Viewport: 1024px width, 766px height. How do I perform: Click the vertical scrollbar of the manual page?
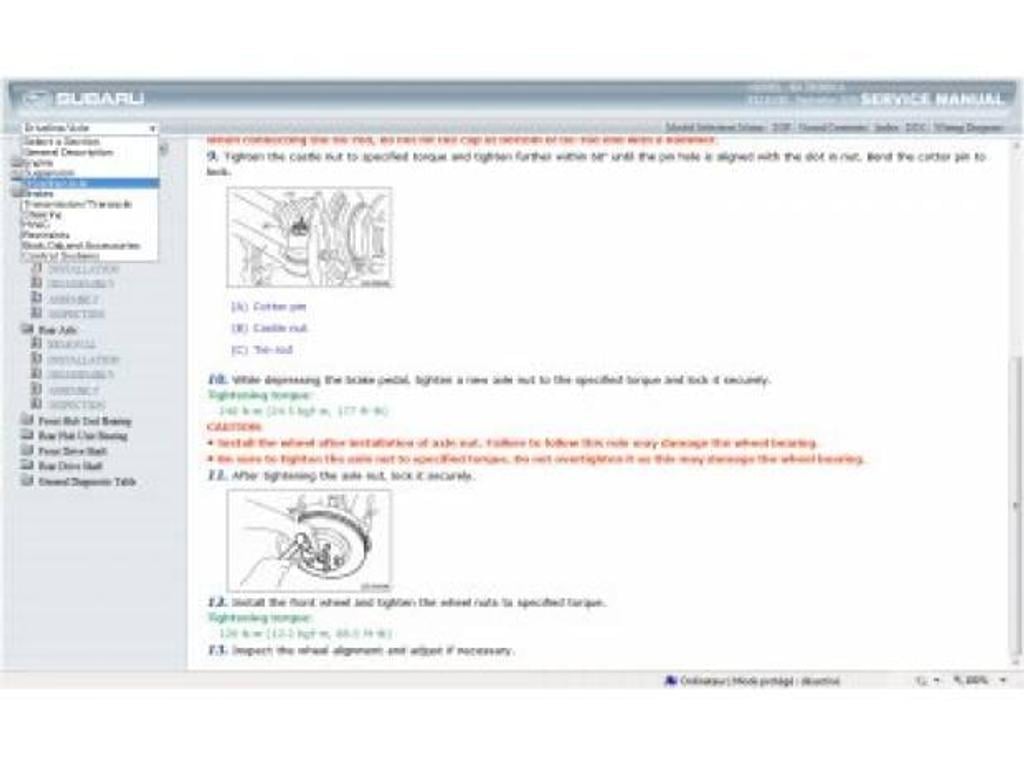(1017, 400)
